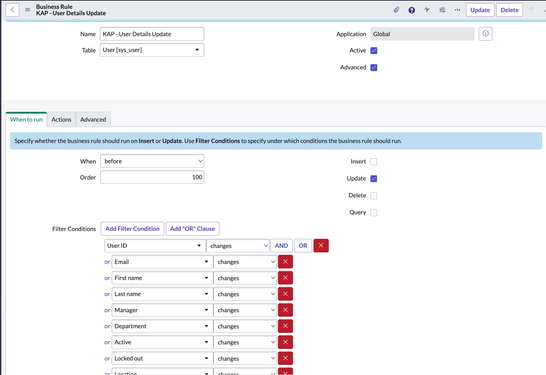The width and height of the screenshot is (546, 375).
Task: Enable the Insert checkbox
Action: click(x=374, y=162)
